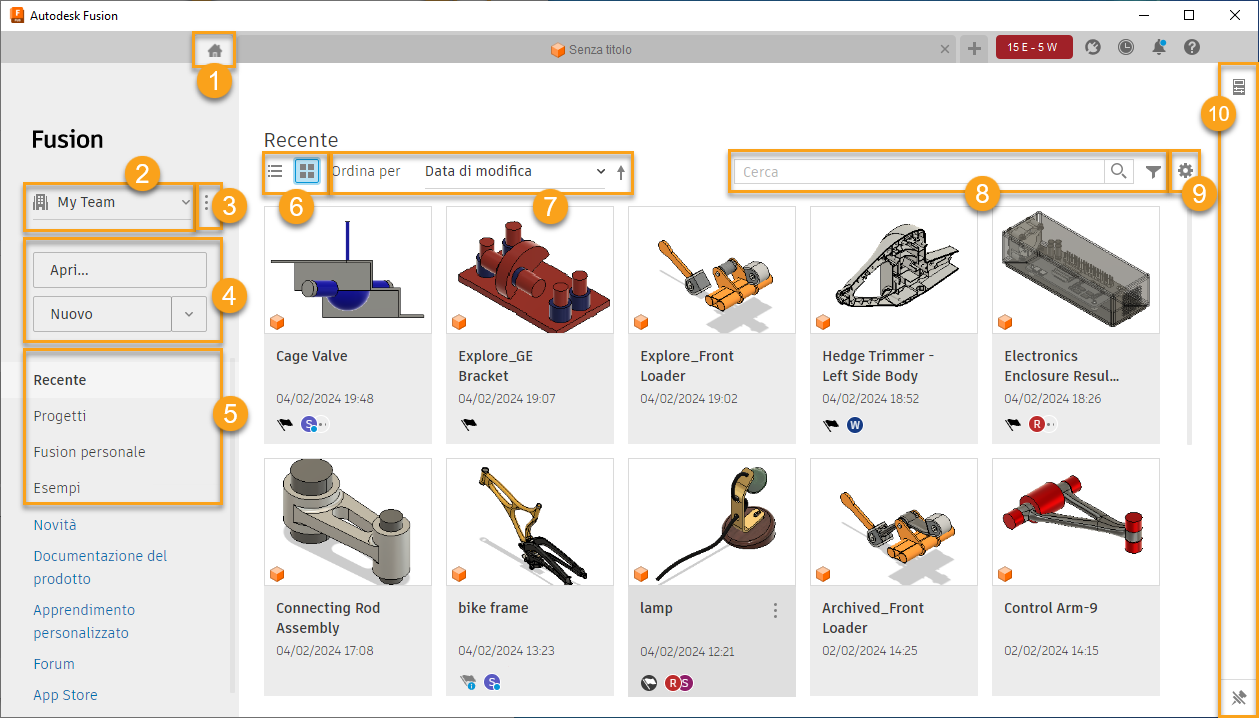Open the three-dot menu on lamp card

point(775,610)
